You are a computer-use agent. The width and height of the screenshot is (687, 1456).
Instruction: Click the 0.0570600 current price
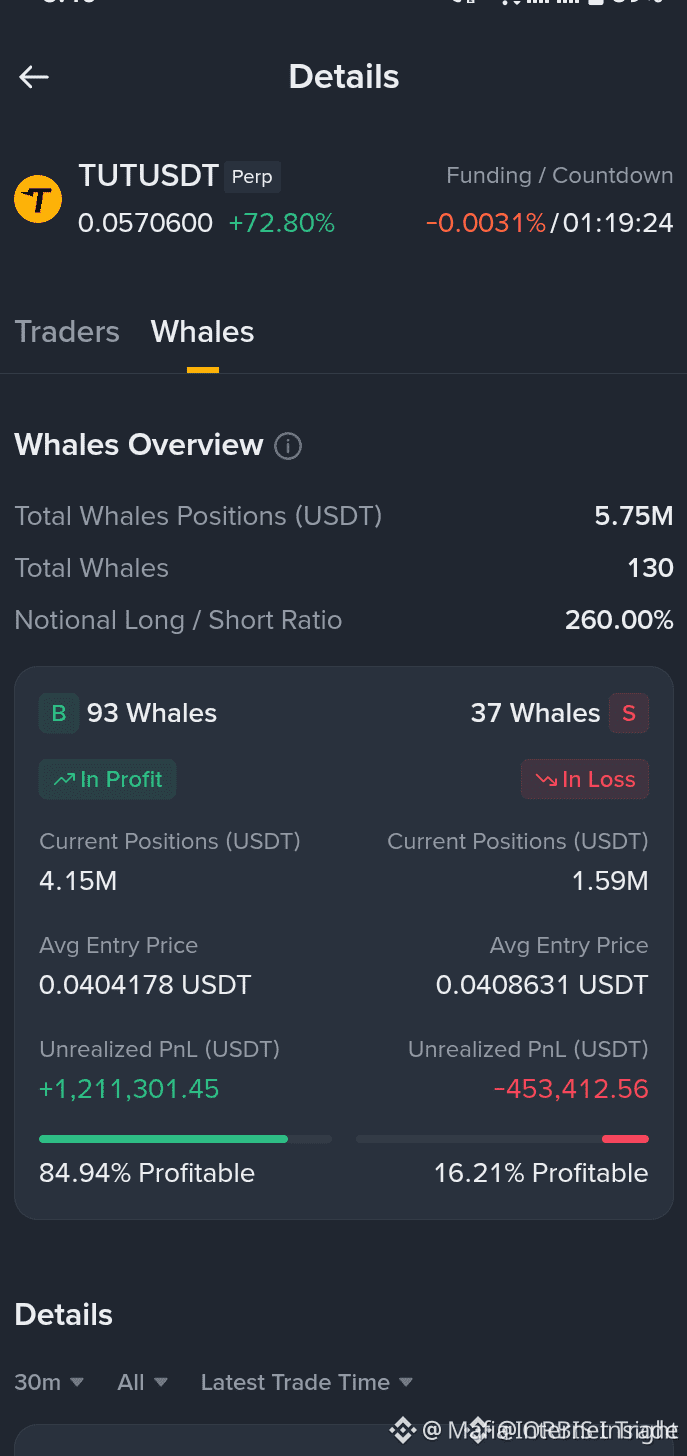[146, 222]
